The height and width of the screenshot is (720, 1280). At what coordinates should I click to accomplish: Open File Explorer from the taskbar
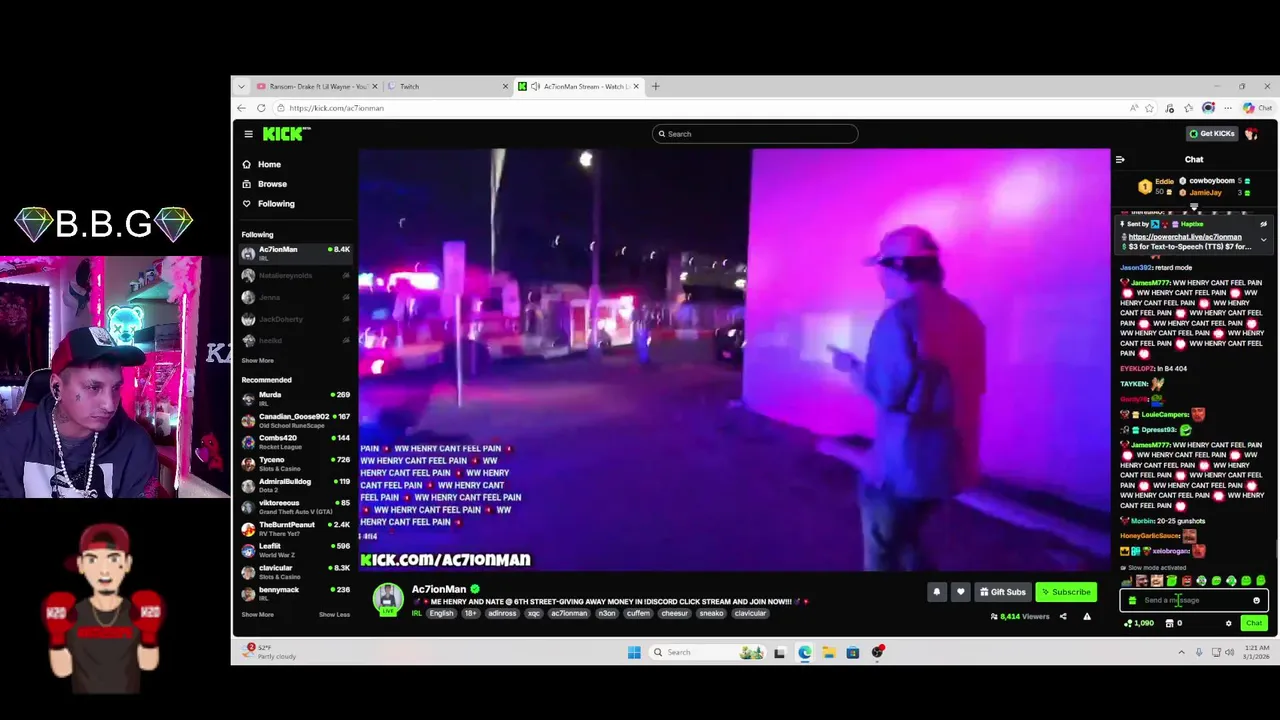(829, 652)
